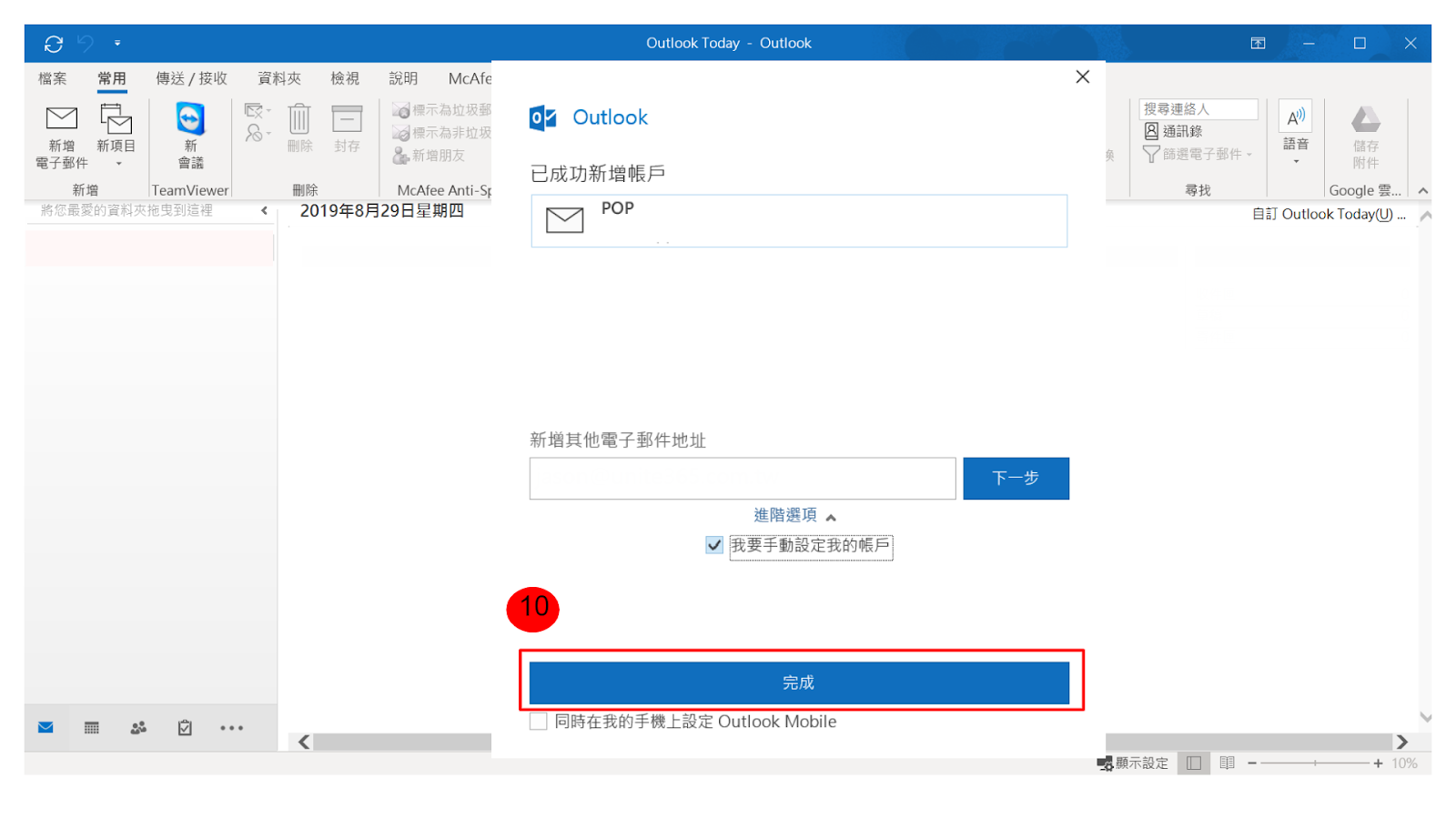The height and width of the screenshot is (819, 1456).
Task: Open the Customize Quick Access Toolbar dropdown
Action: 117,43
